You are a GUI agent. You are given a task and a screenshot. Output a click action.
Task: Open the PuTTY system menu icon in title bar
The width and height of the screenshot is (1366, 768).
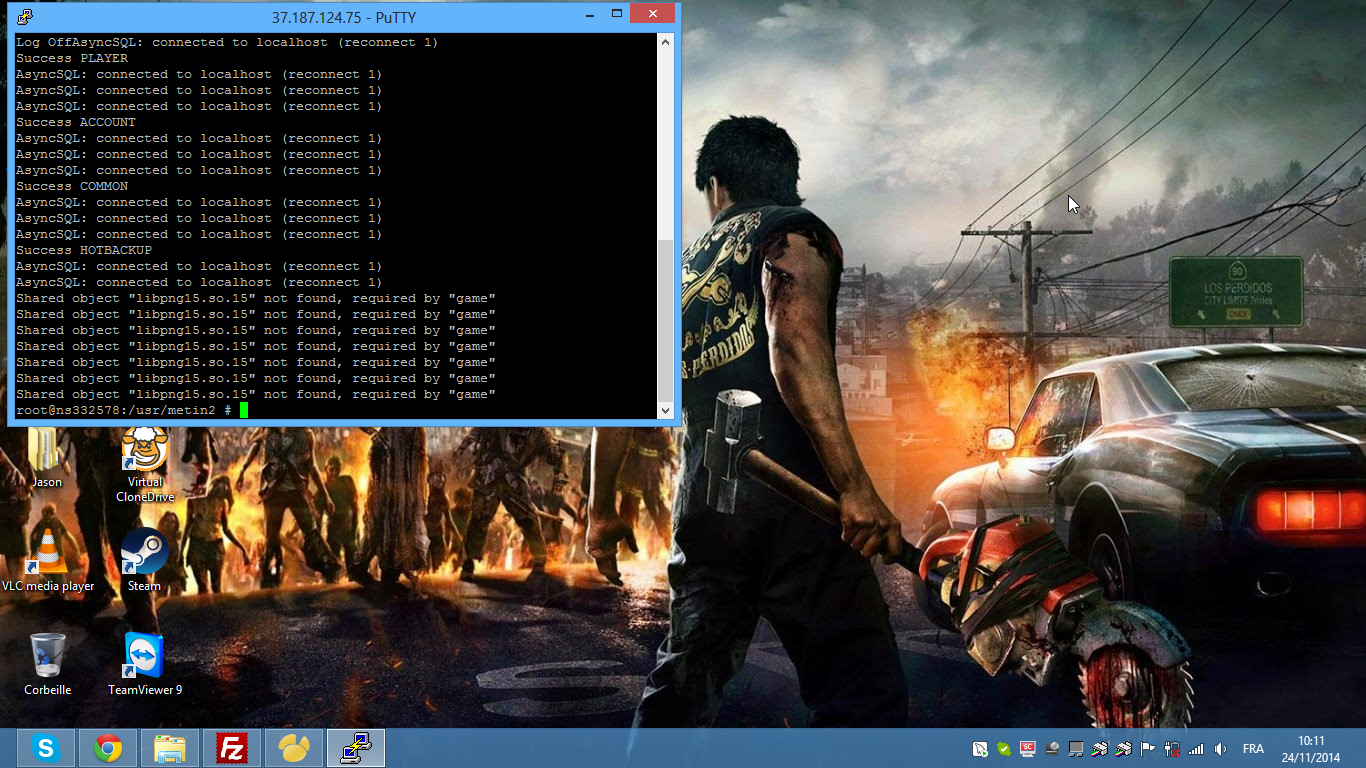coord(24,15)
